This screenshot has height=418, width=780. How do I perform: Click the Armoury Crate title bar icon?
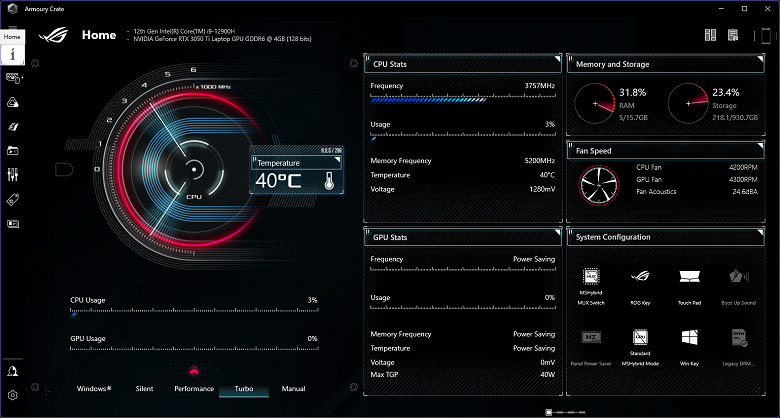[x=12, y=8]
